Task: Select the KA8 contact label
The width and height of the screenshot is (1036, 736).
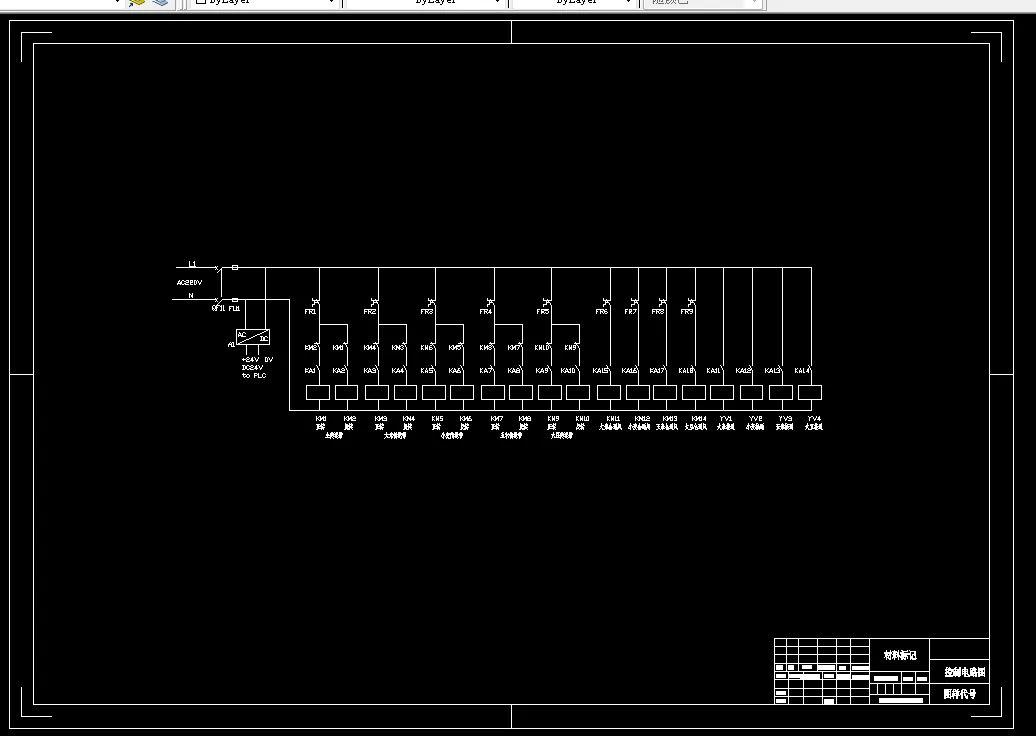Action: (513, 371)
